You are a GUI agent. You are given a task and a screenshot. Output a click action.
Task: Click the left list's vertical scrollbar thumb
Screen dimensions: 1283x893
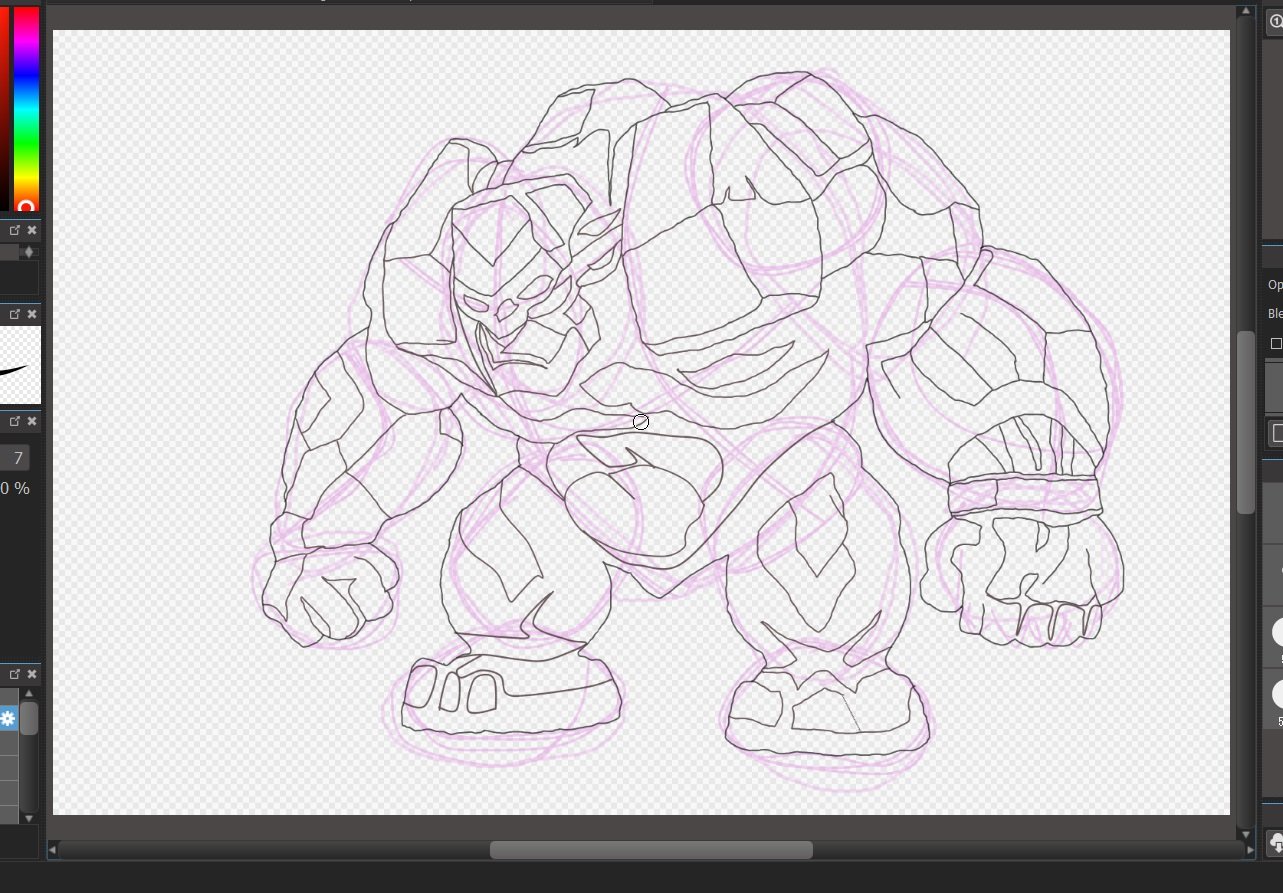[29, 717]
